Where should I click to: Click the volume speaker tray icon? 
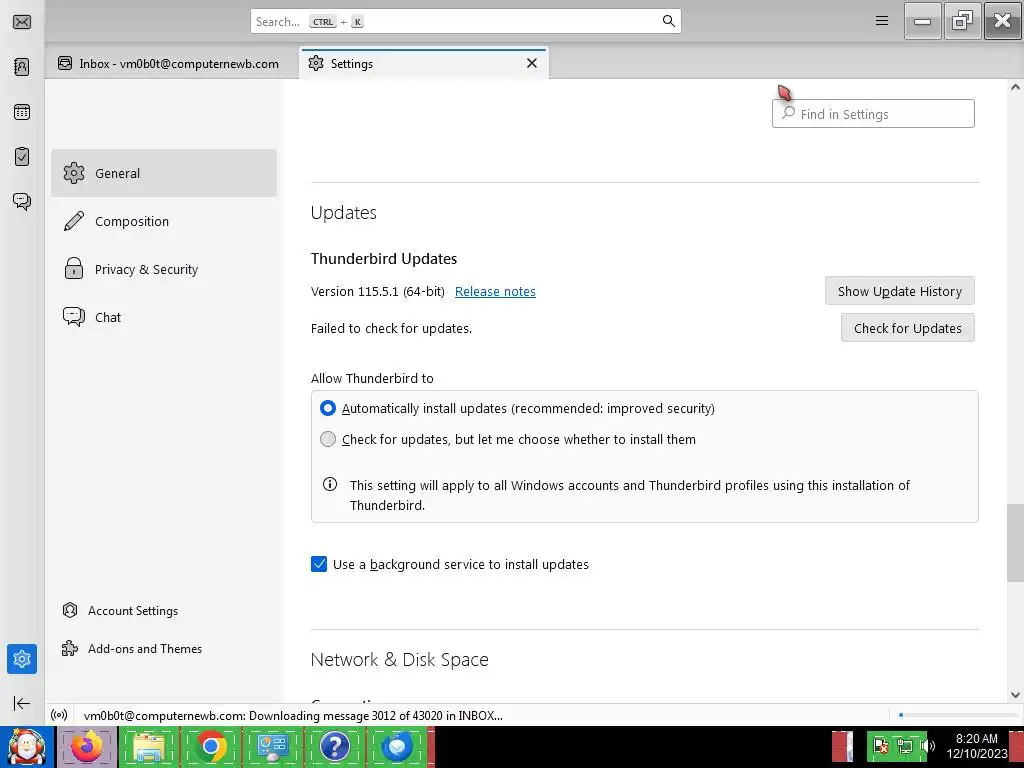[x=928, y=746]
